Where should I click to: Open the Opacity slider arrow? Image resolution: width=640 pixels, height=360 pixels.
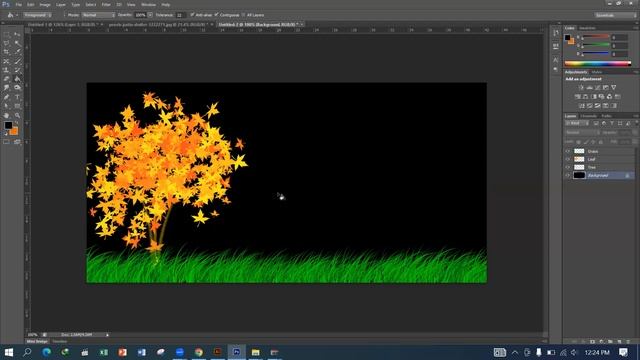(x=150, y=15)
